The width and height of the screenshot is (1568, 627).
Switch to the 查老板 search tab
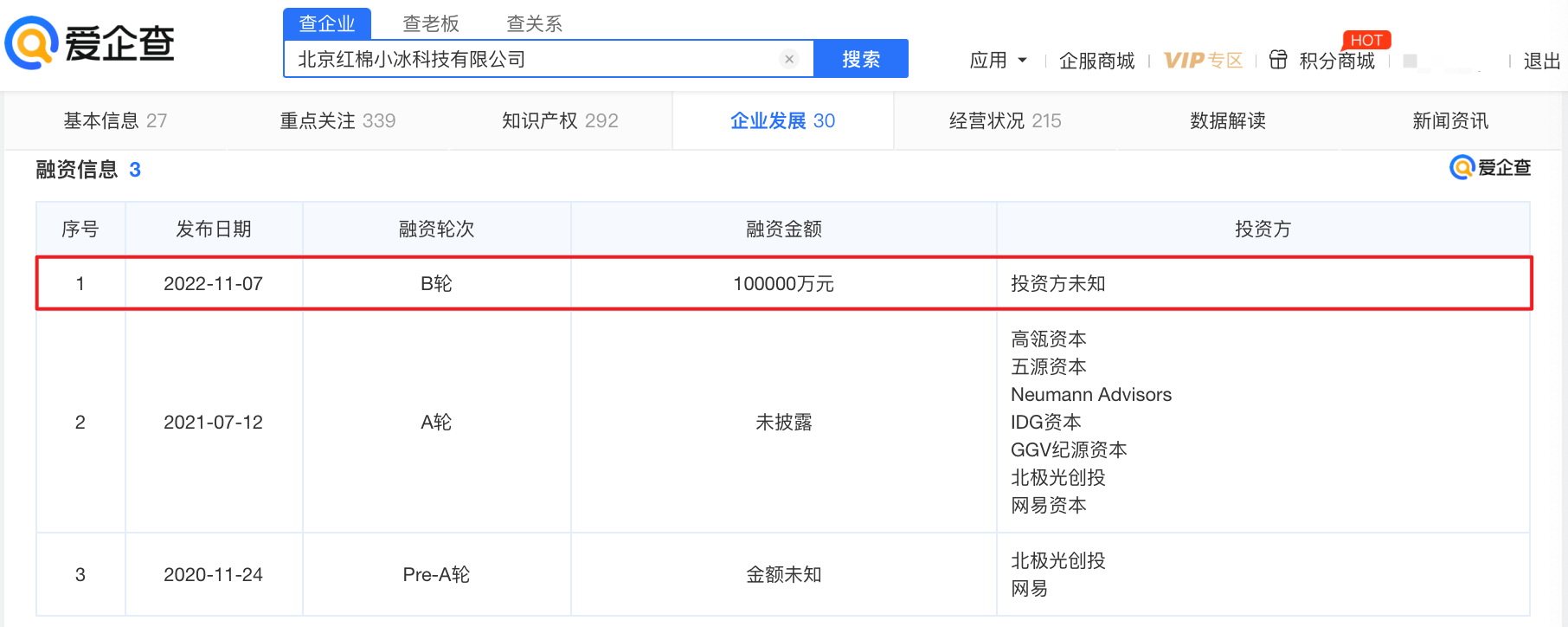click(431, 23)
